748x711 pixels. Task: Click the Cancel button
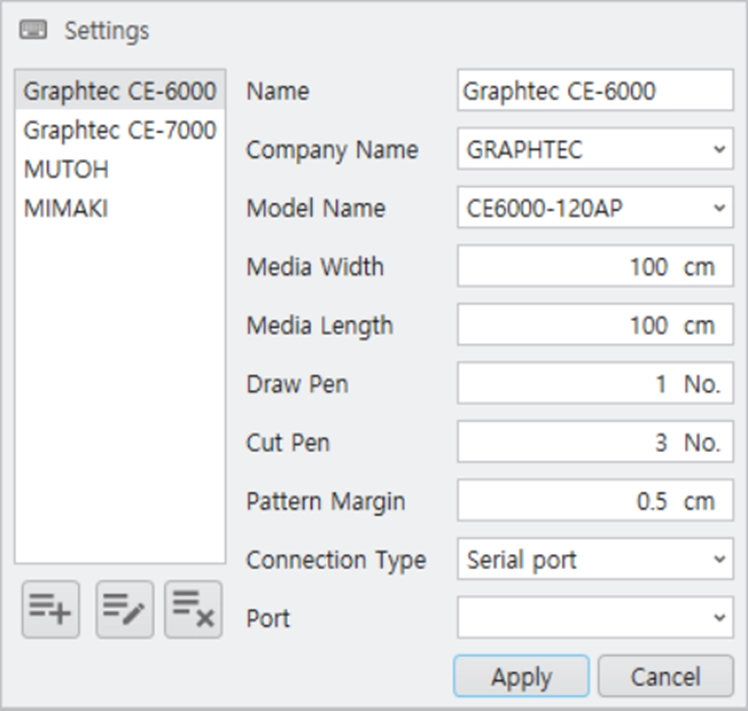(x=666, y=676)
